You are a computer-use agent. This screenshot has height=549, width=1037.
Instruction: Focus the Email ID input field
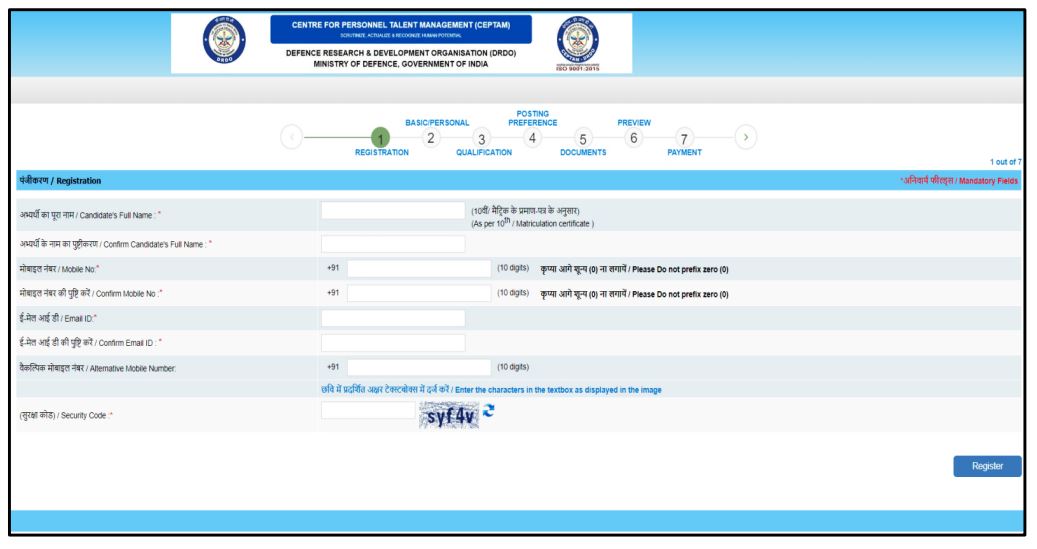(x=393, y=318)
